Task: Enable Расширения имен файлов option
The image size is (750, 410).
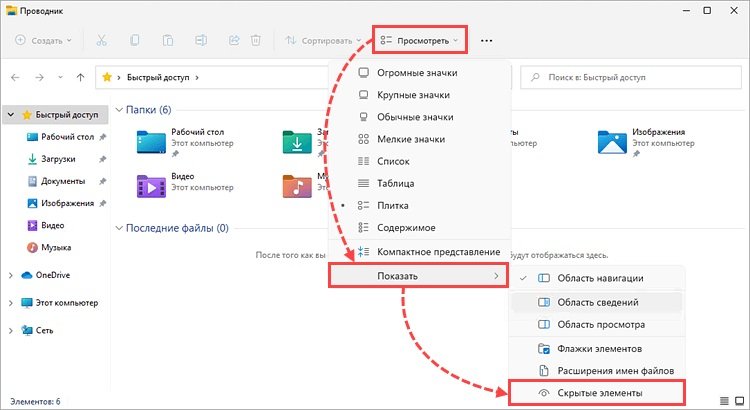Action: [x=597, y=371]
